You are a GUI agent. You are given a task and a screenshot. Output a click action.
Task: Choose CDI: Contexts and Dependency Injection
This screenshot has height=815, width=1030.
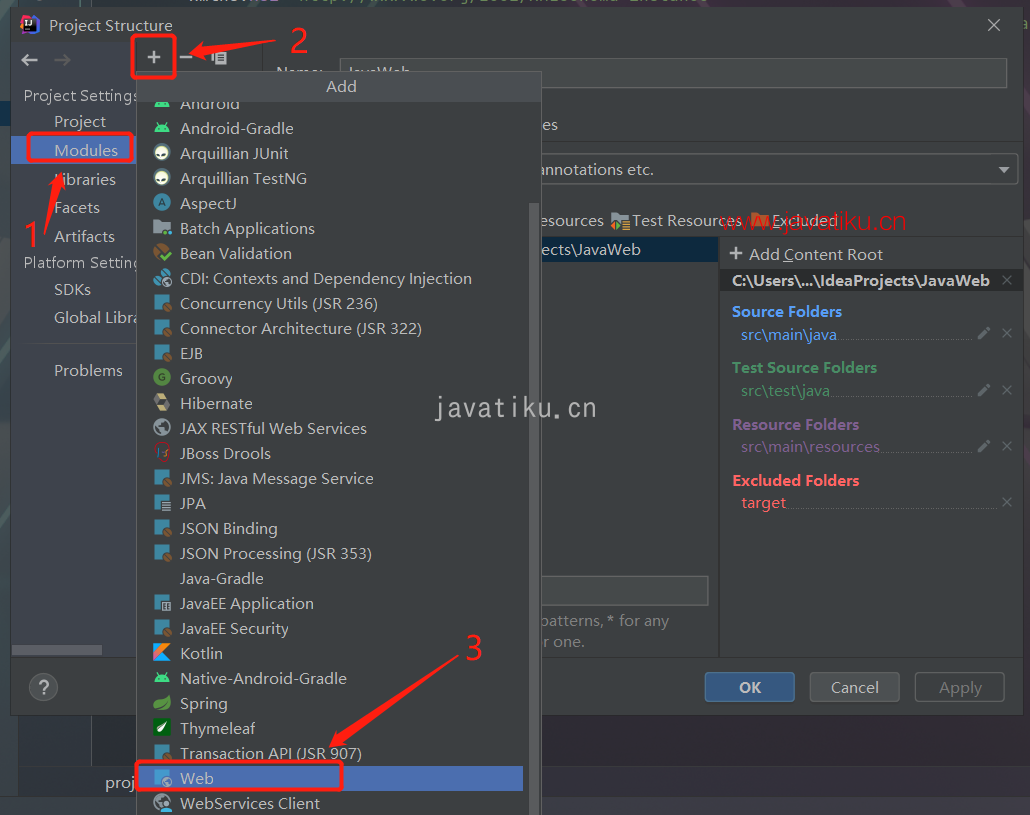330,278
